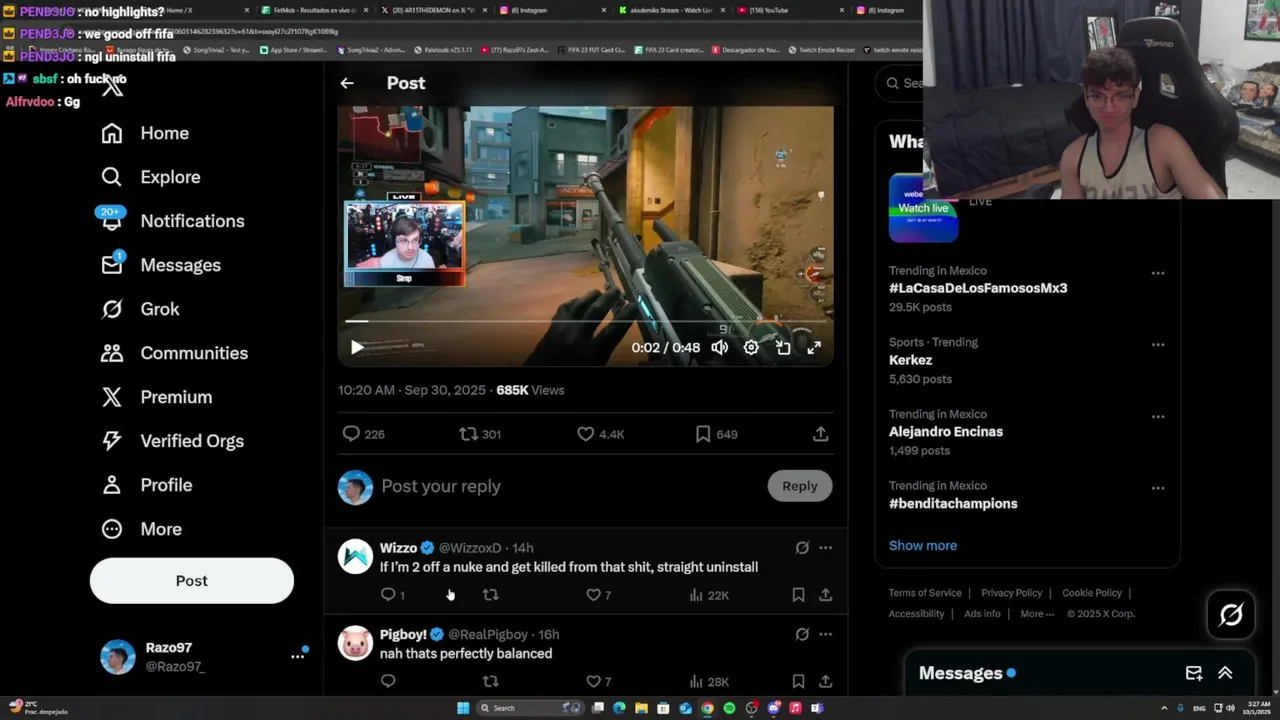Open Windows Start menu

point(462,708)
